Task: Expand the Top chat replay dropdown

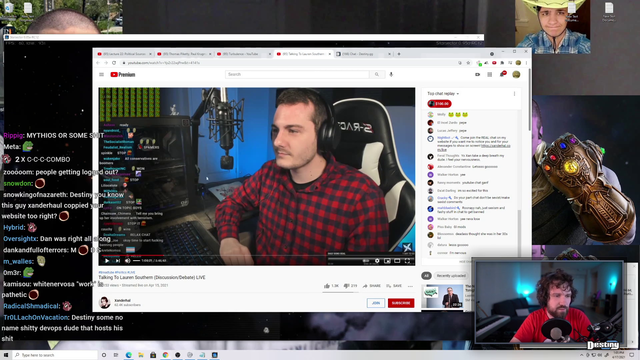Action: point(443,93)
